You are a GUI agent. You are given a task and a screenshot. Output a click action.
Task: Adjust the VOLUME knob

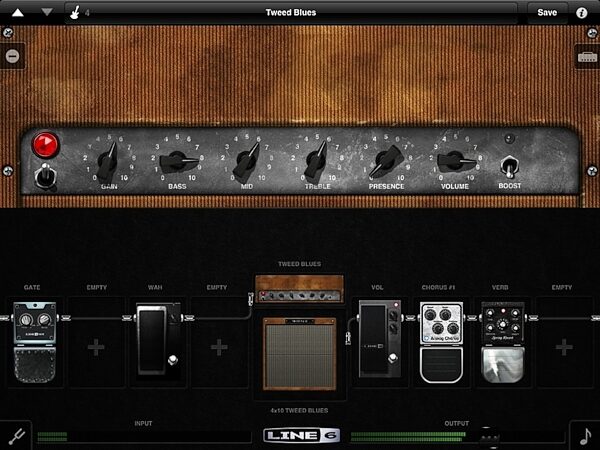(455, 161)
